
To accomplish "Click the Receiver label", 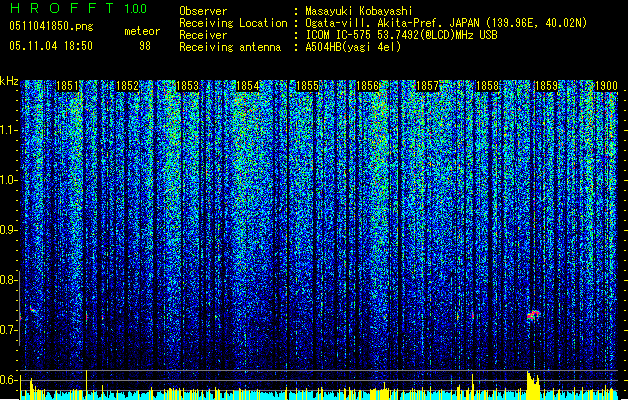I will 203,35.
